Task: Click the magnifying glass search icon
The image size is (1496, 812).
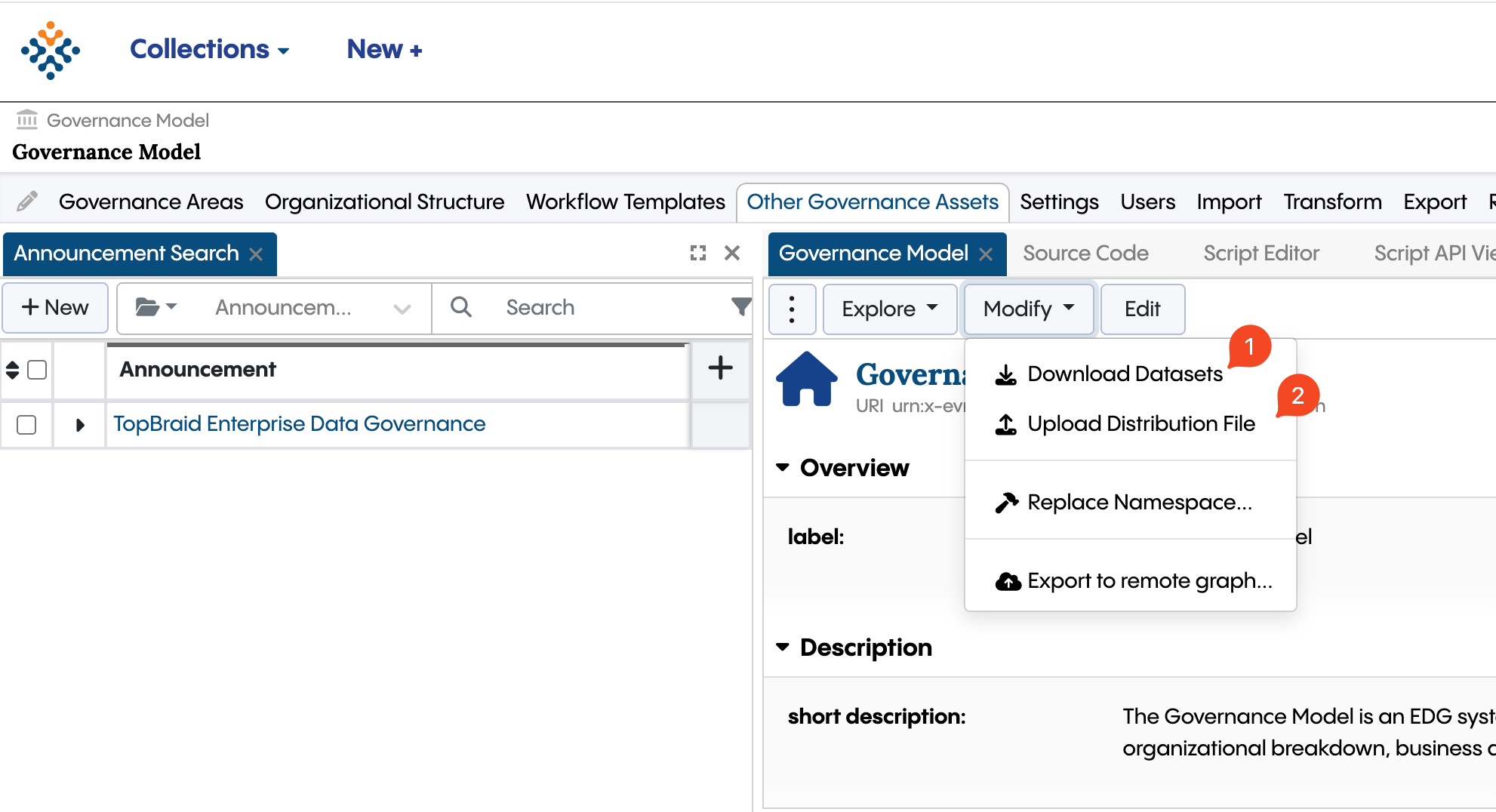Action: point(460,307)
